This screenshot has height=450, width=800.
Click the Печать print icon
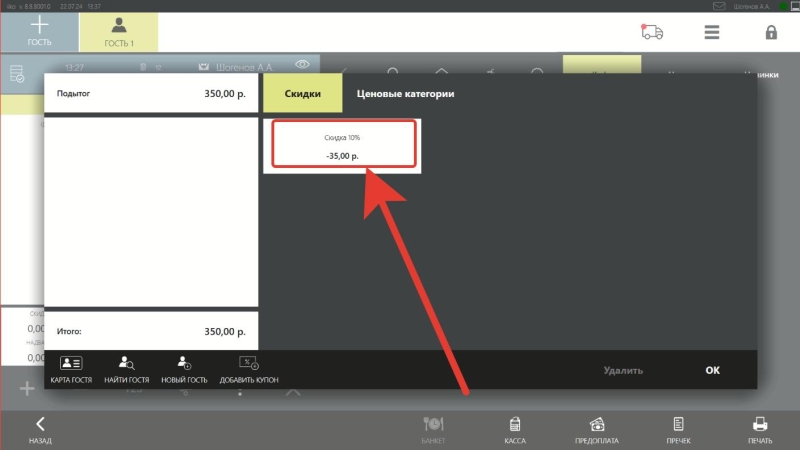coord(760,430)
